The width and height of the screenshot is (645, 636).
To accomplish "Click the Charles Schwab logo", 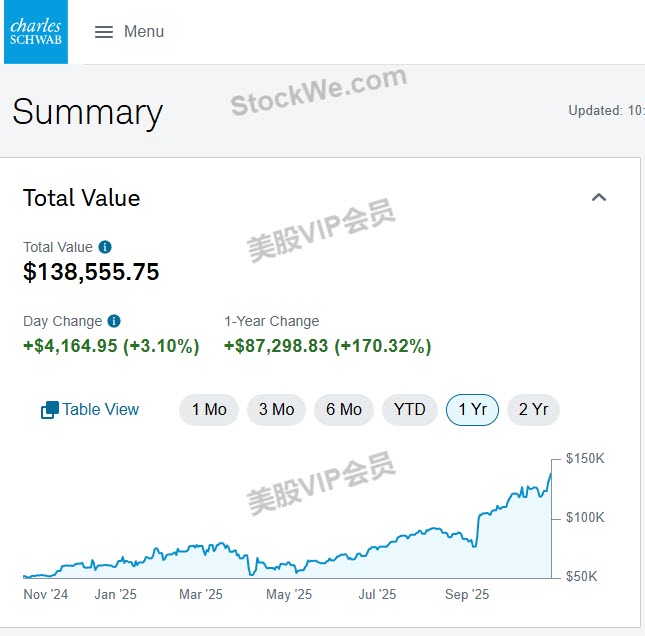I will click(36, 32).
